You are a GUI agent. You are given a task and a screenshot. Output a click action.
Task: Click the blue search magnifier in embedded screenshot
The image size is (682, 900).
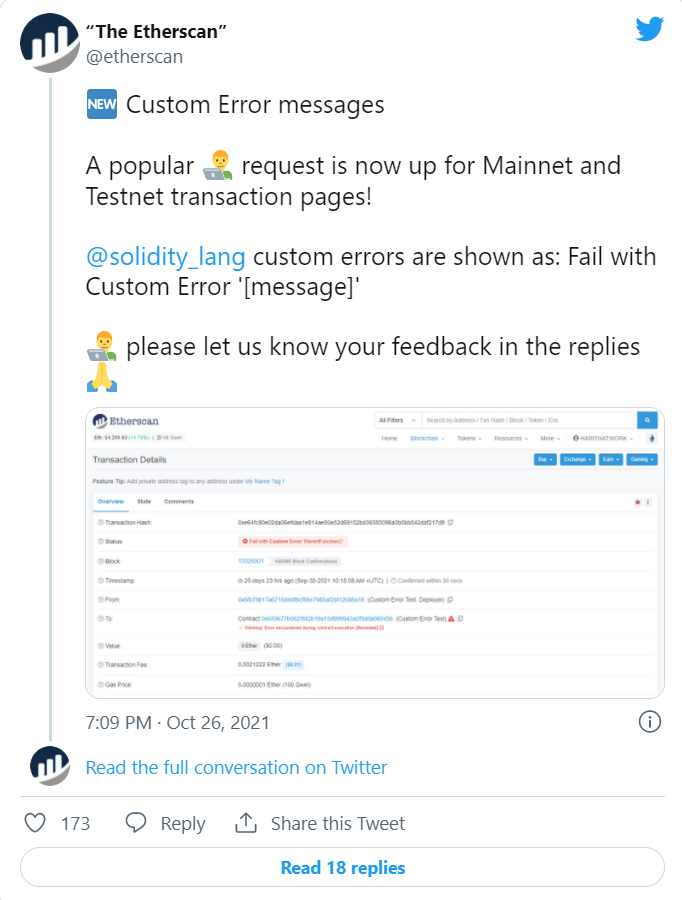click(647, 420)
